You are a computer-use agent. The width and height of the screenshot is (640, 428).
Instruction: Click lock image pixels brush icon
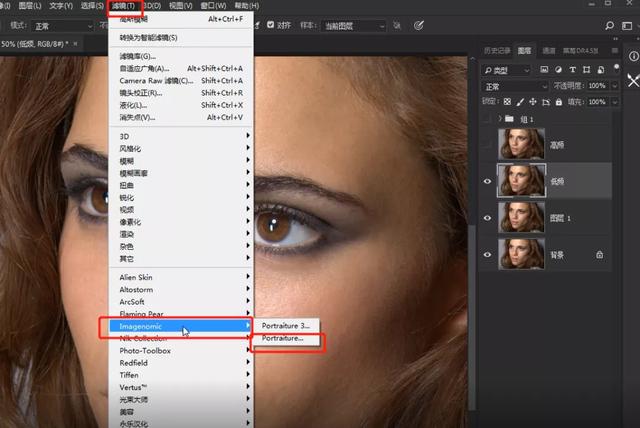tap(520, 102)
